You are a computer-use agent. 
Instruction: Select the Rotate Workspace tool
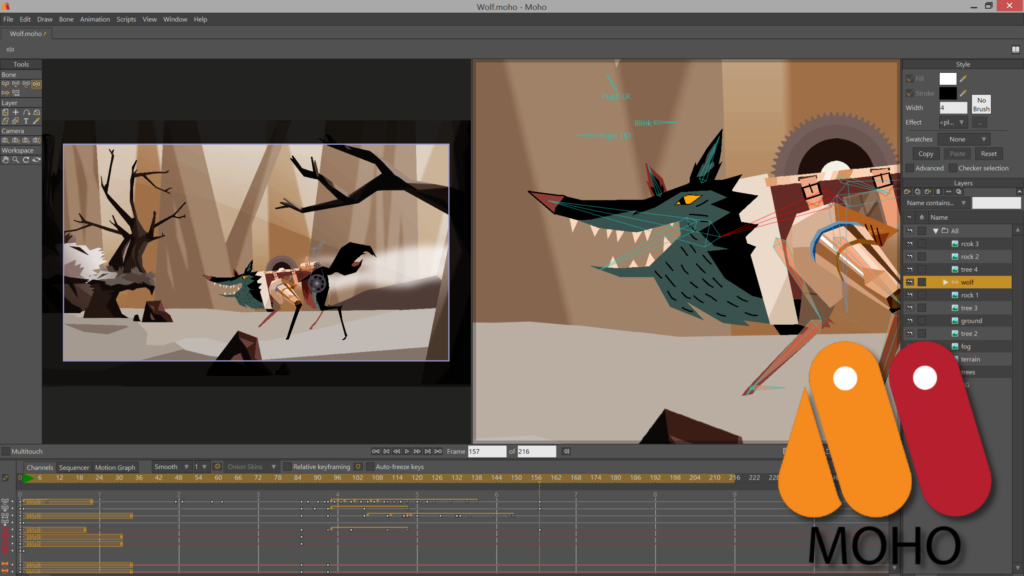click(x=26, y=160)
